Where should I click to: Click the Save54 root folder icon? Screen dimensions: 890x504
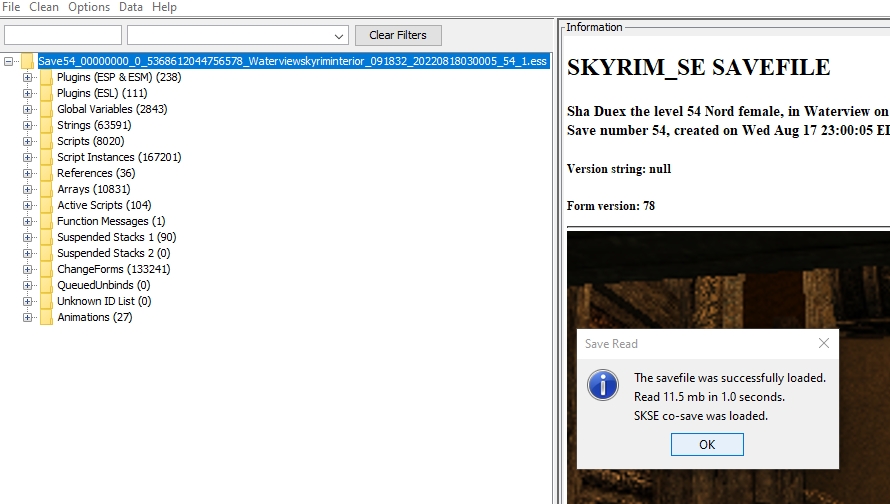(28, 61)
